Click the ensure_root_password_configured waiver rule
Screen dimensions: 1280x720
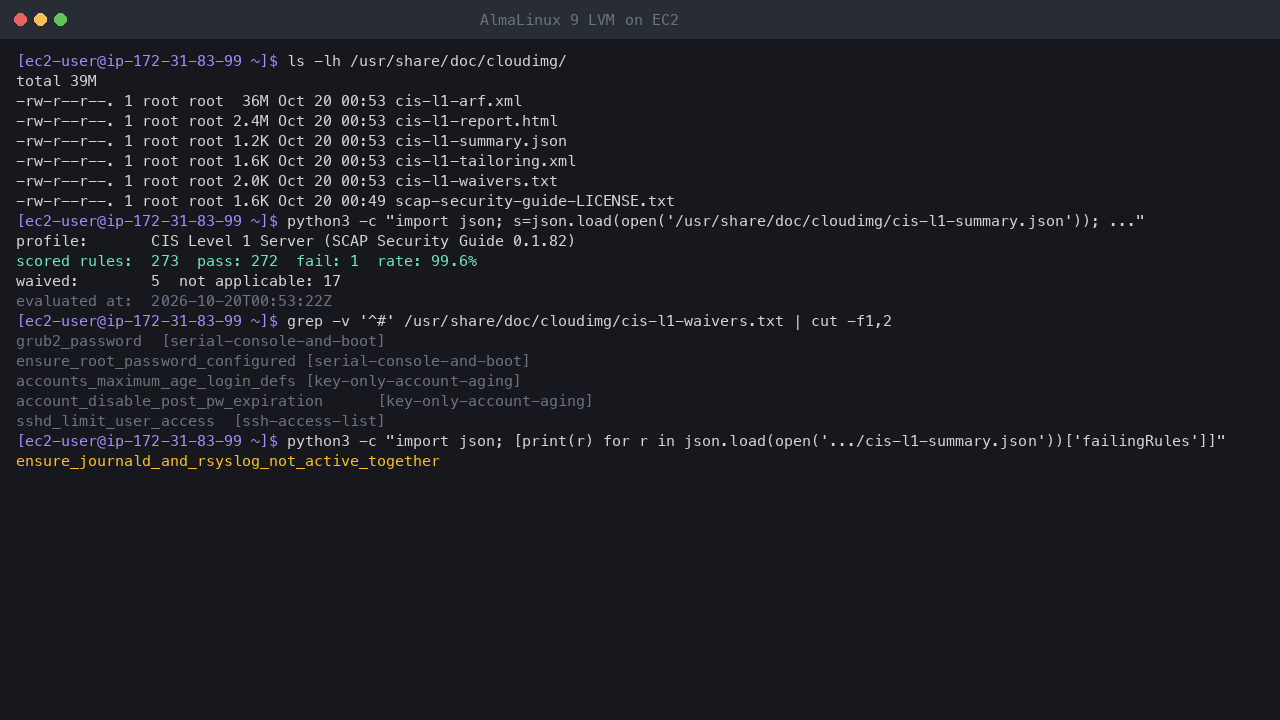click(156, 361)
